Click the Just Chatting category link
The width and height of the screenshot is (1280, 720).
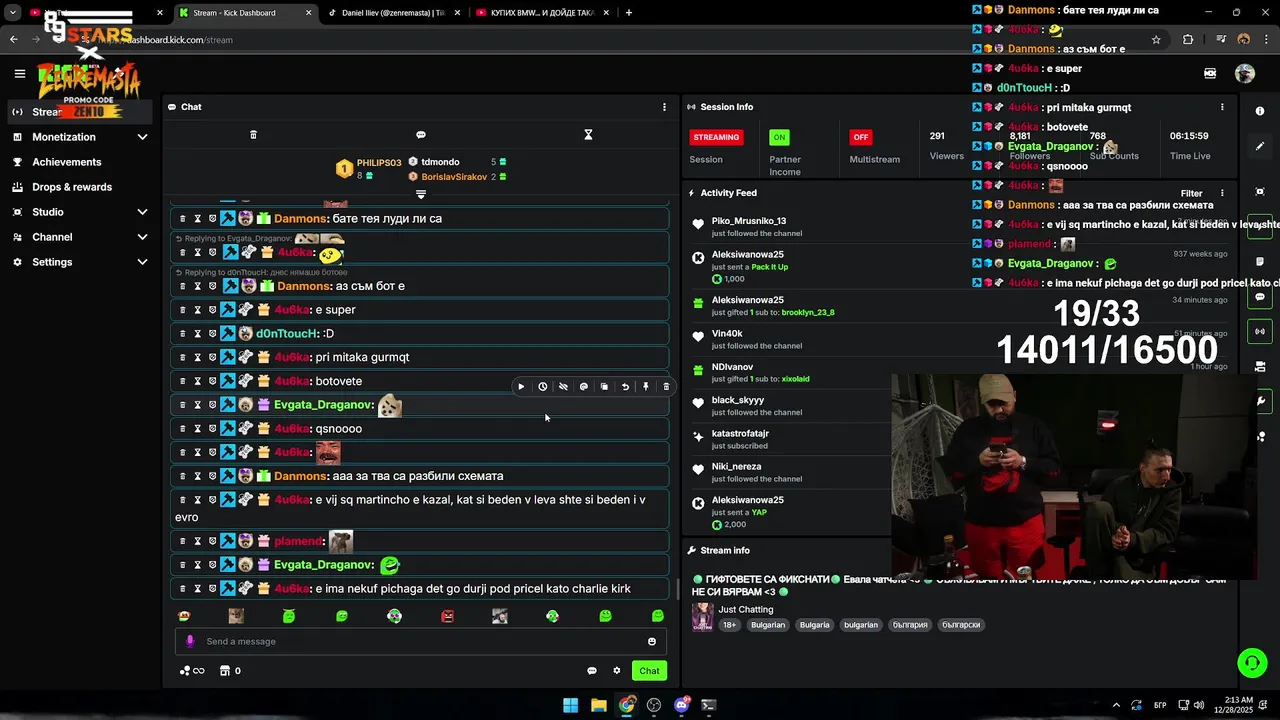pos(746,610)
